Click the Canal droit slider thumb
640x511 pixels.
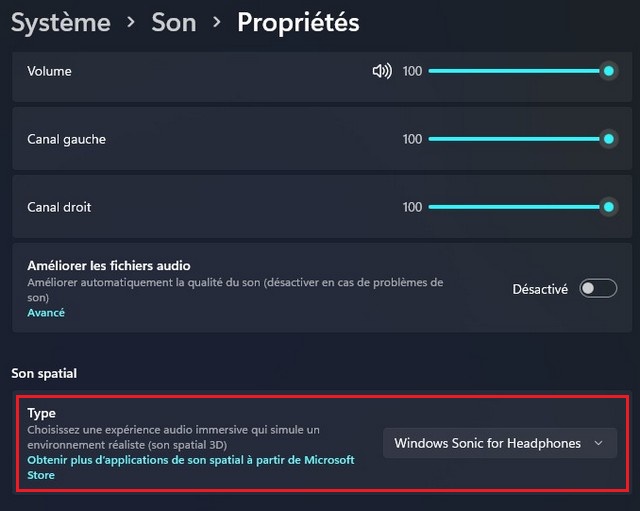pyautogui.click(x=608, y=207)
